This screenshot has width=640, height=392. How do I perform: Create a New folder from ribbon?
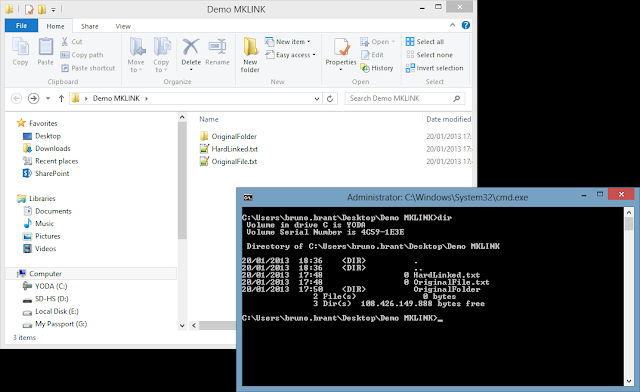pyautogui.click(x=250, y=55)
